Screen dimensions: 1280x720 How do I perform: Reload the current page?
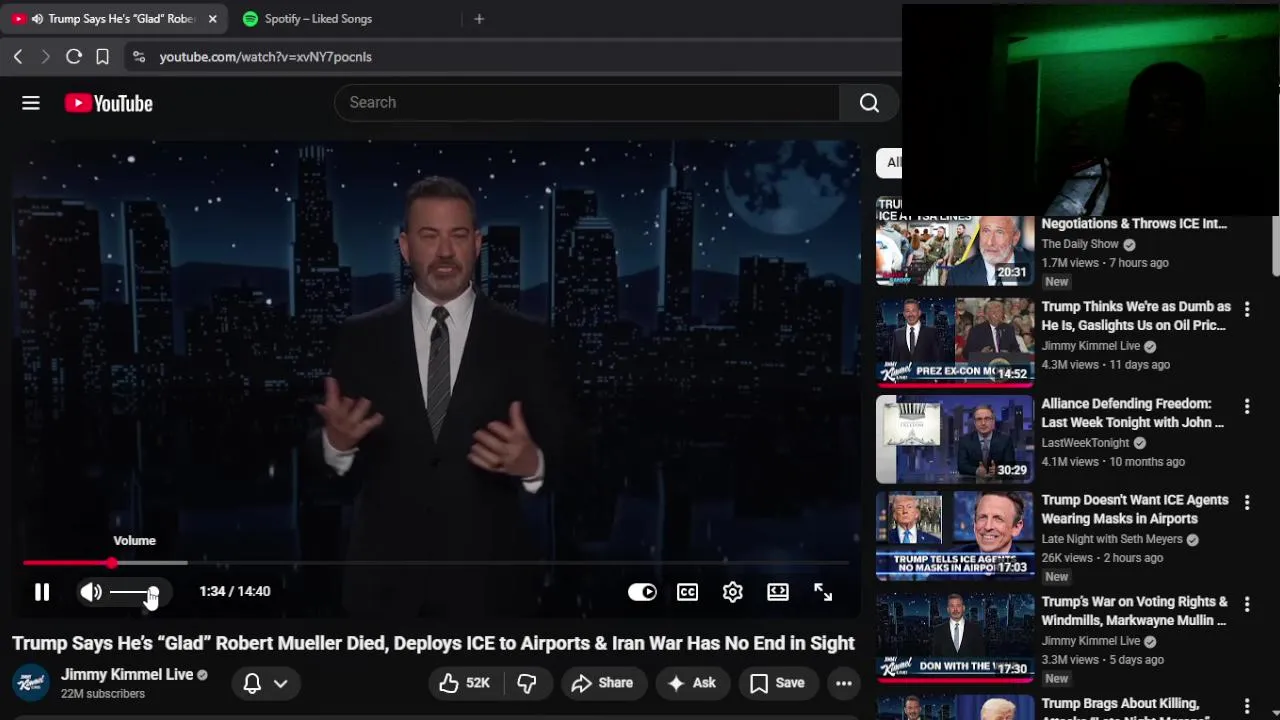(x=74, y=57)
